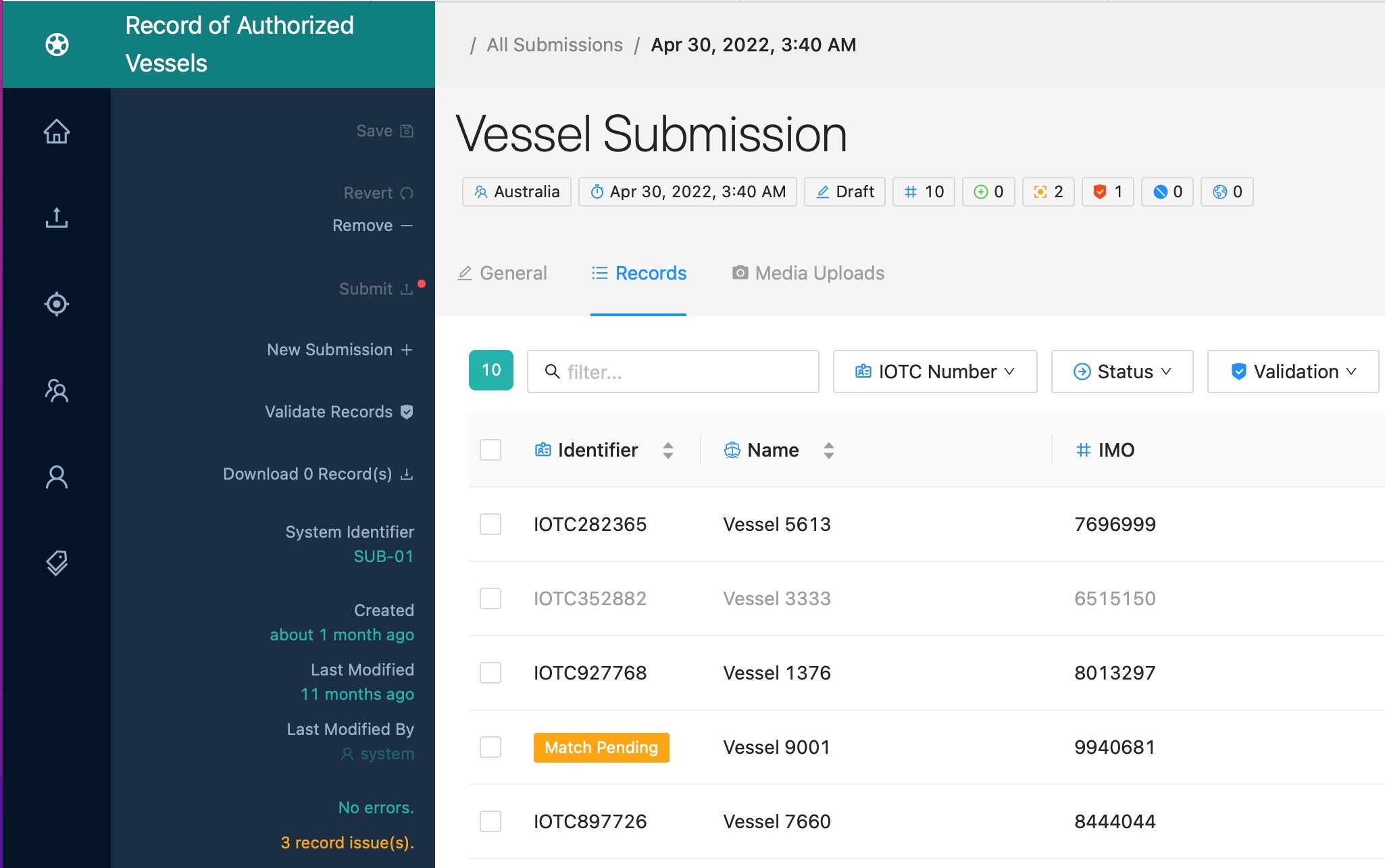The width and height of the screenshot is (1385, 868).
Task: Tick the checkbox for IOTC282365 row
Action: [490, 524]
